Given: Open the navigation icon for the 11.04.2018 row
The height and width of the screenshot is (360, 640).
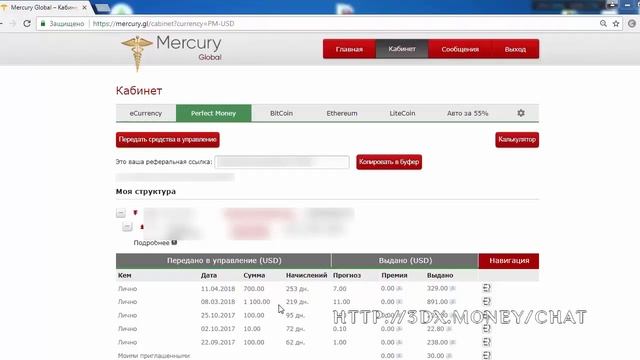Looking at the screenshot, I should click(x=487, y=288).
